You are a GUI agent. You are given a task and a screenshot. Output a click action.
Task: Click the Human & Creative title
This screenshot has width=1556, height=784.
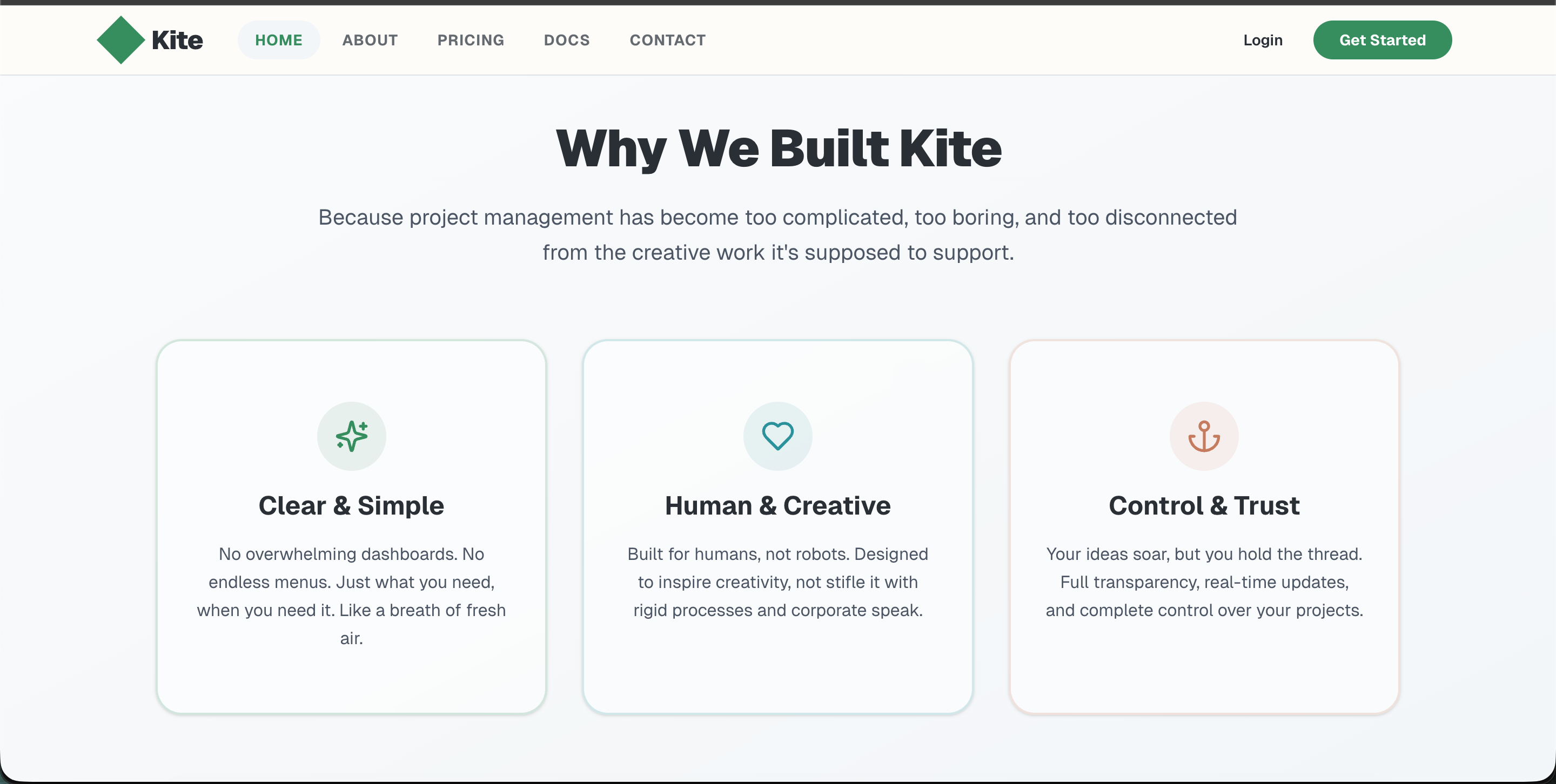pos(777,506)
